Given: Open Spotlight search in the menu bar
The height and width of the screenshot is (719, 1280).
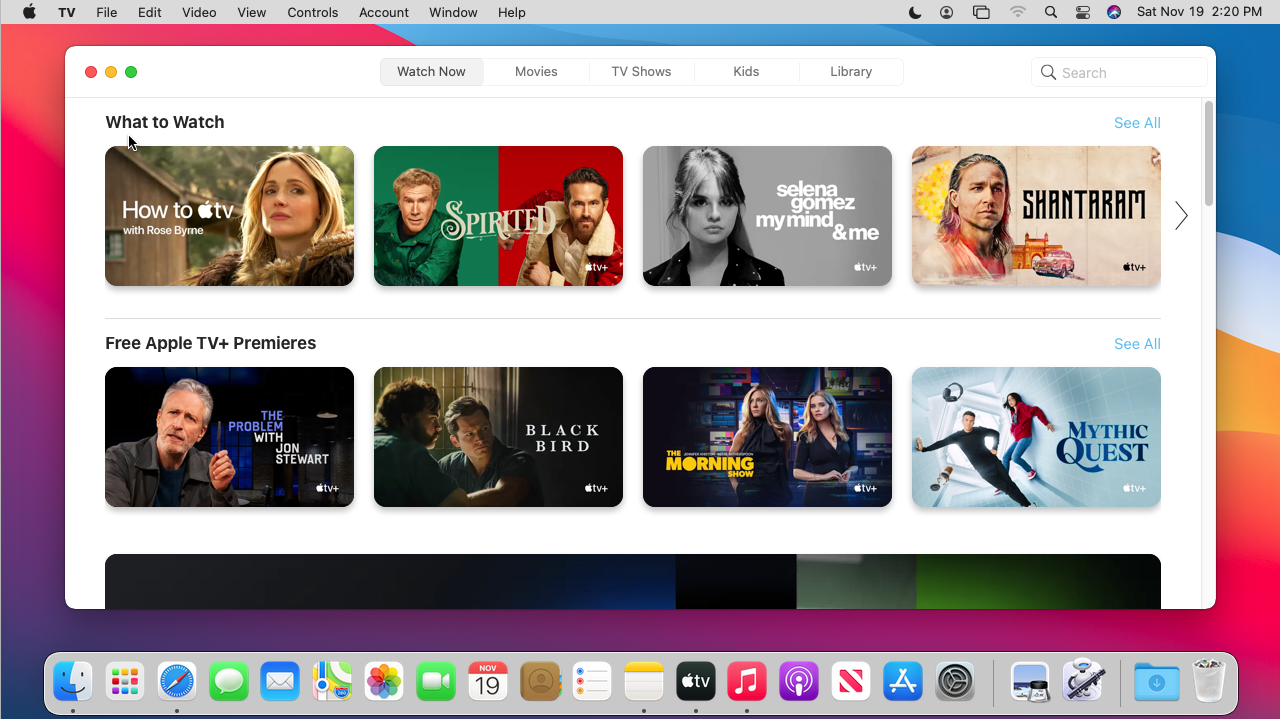Looking at the screenshot, I should 1050,12.
